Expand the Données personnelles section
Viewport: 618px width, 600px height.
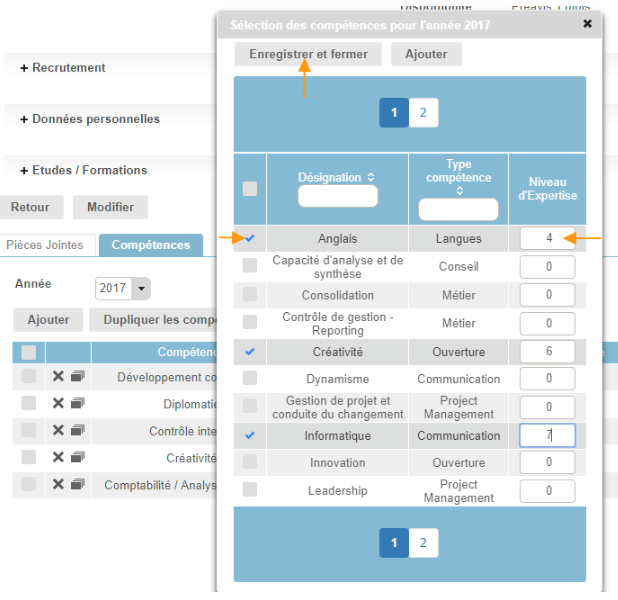(89, 119)
